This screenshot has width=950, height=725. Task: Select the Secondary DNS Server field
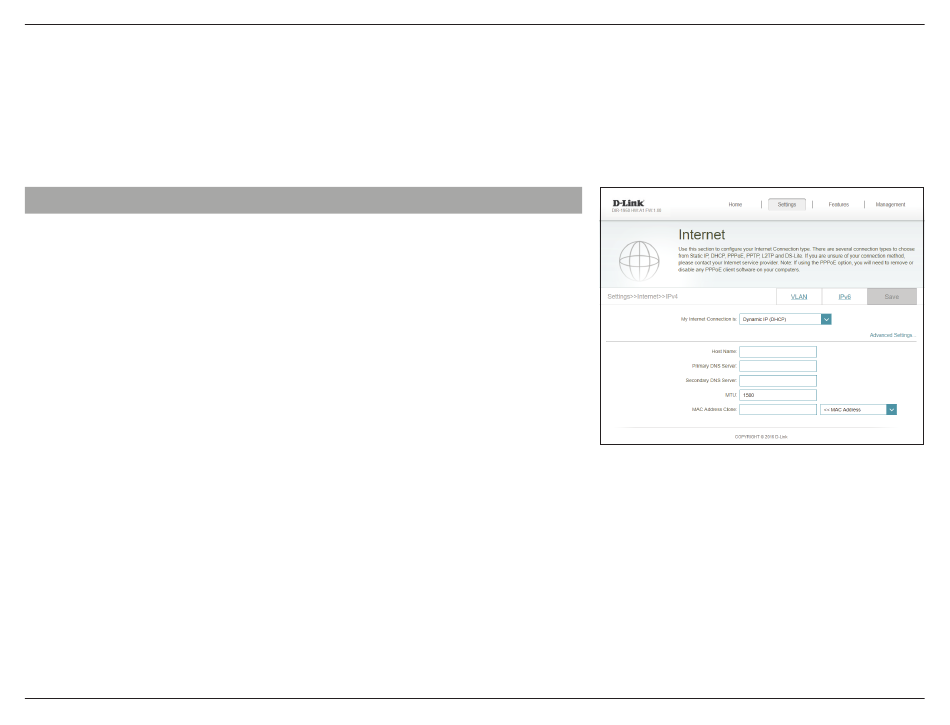click(x=777, y=381)
